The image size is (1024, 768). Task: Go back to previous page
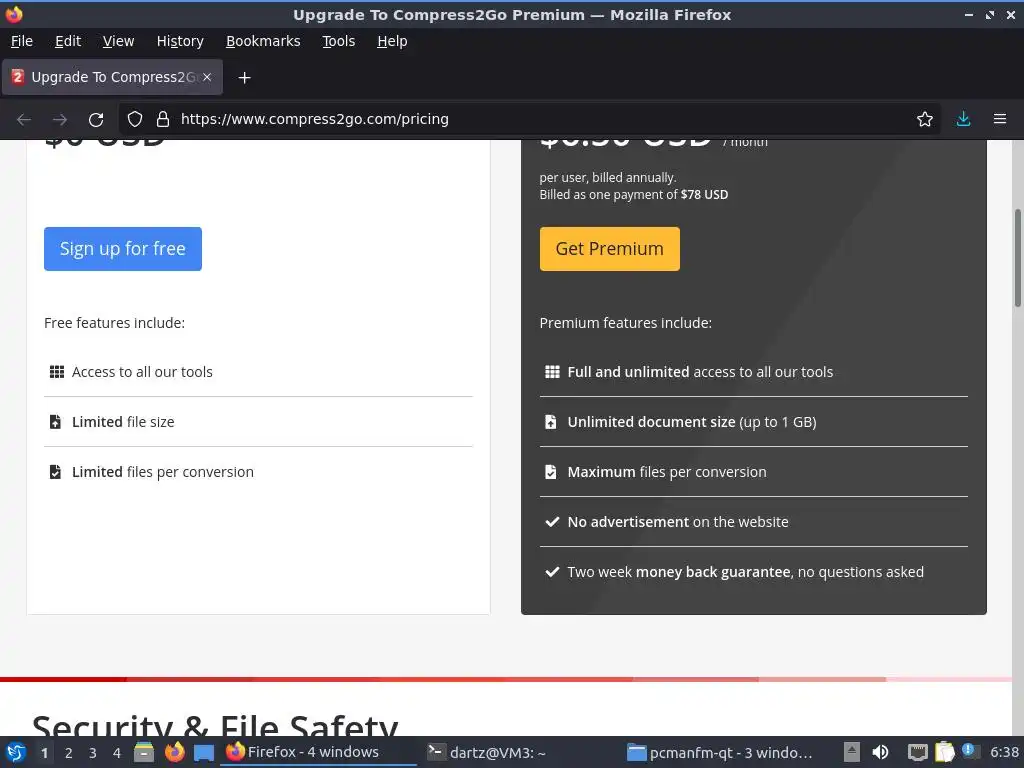(x=24, y=120)
